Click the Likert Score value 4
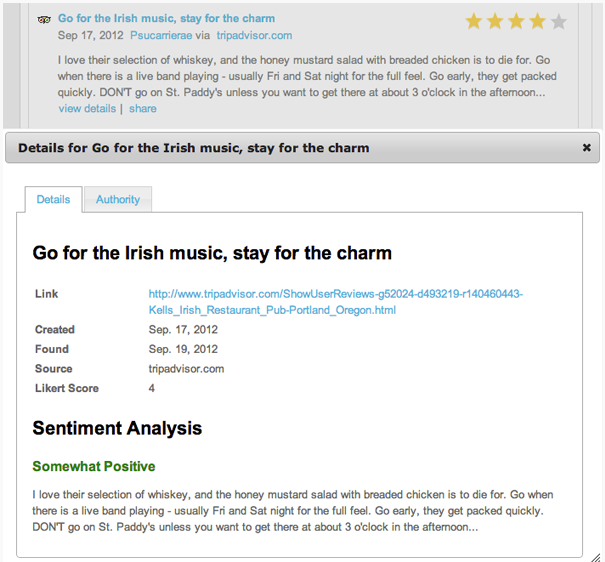 152,388
